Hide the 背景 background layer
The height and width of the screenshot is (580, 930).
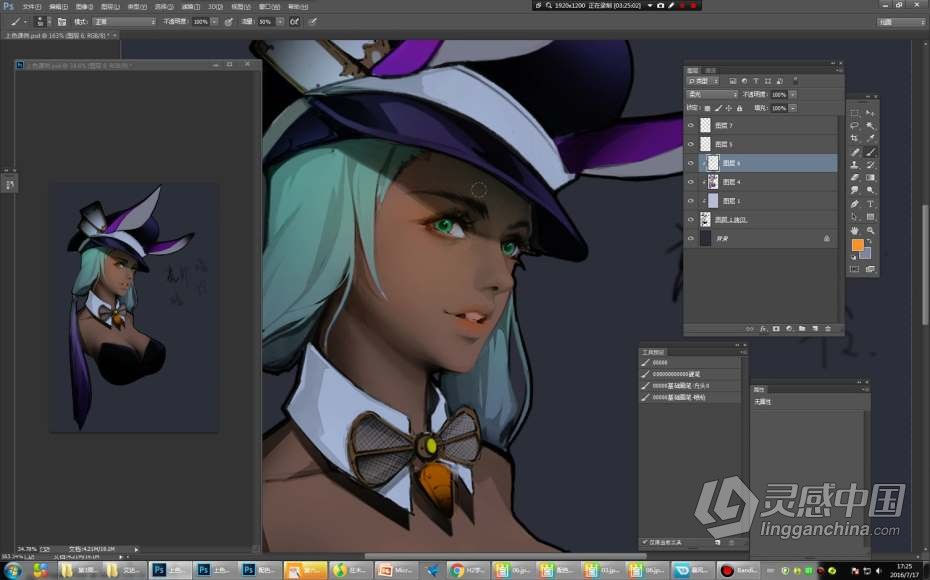point(690,238)
